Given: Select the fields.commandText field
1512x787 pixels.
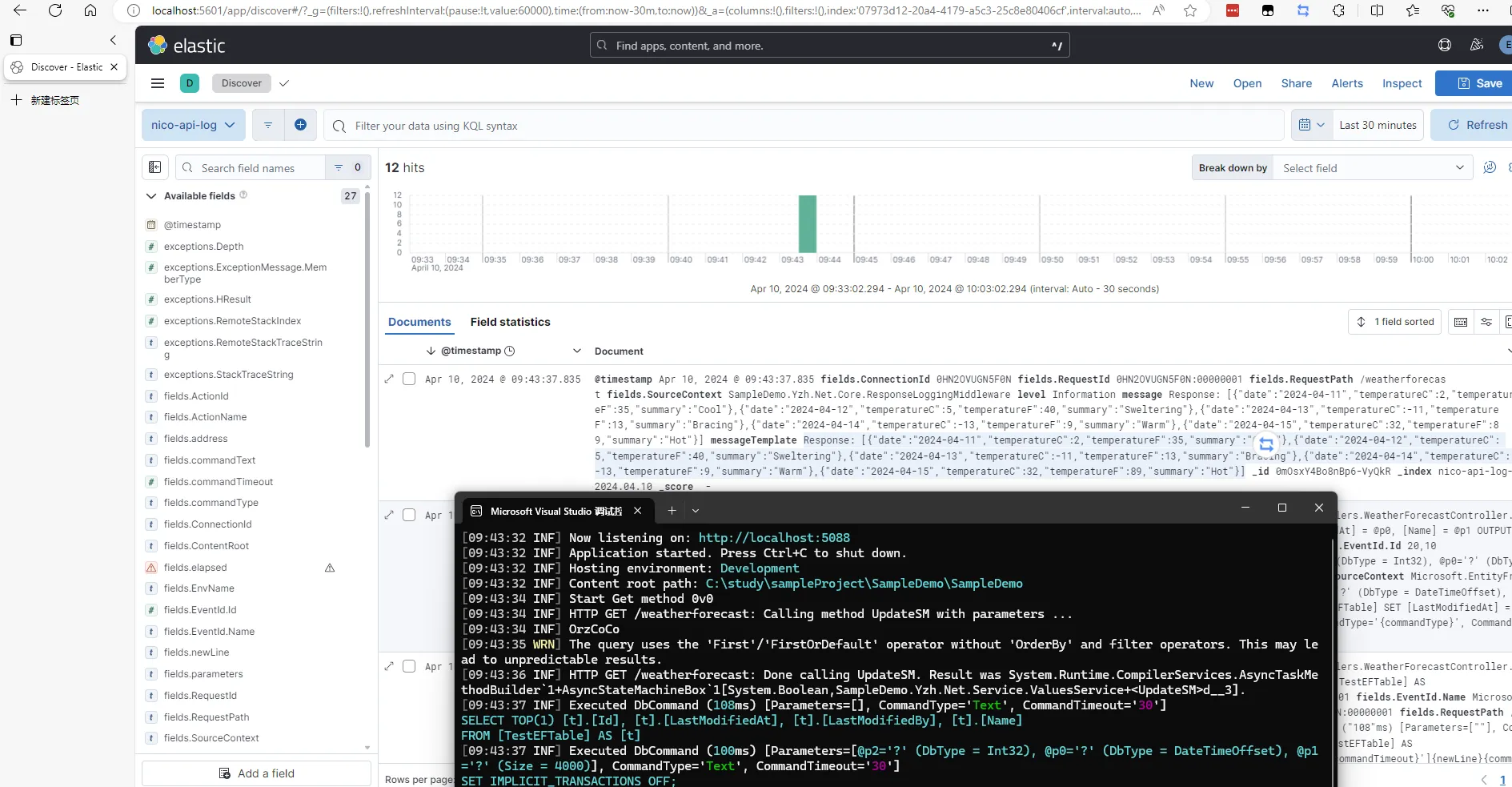Looking at the screenshot, I should coord(210,460).
